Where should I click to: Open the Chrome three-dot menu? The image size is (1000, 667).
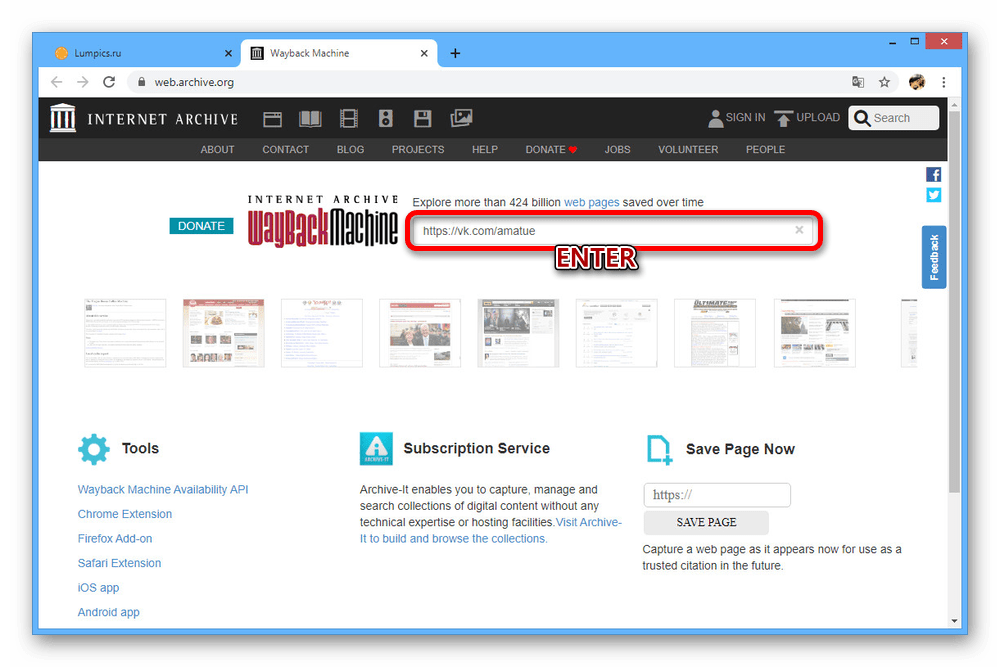[943, 82]
